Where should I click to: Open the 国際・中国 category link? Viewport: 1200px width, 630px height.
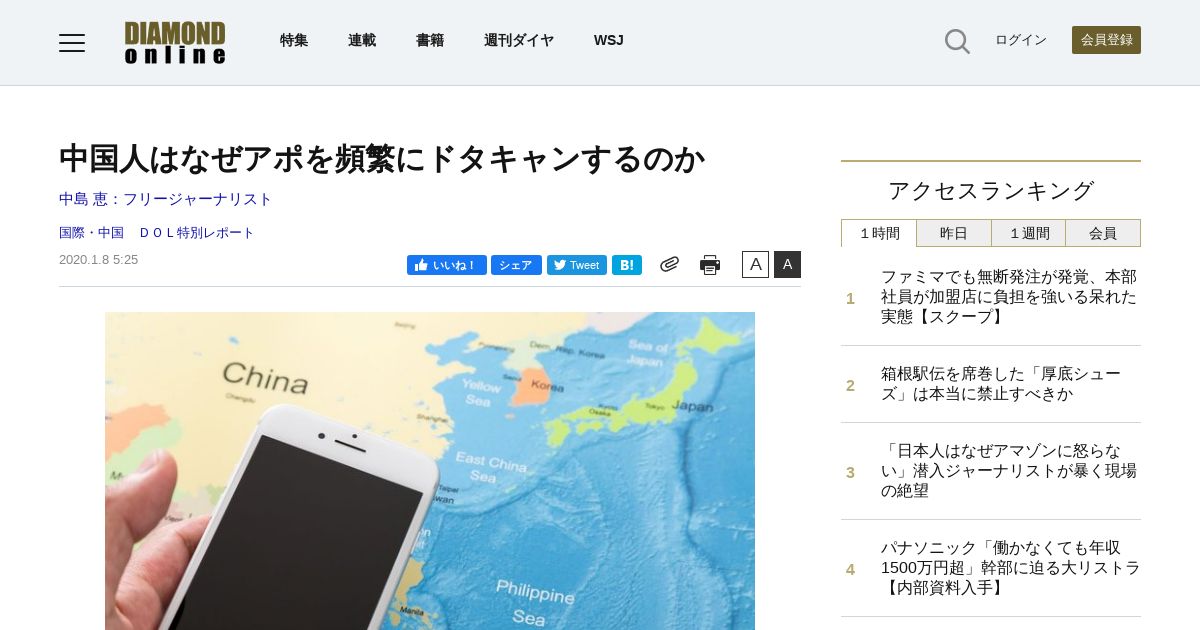[91, 233]
